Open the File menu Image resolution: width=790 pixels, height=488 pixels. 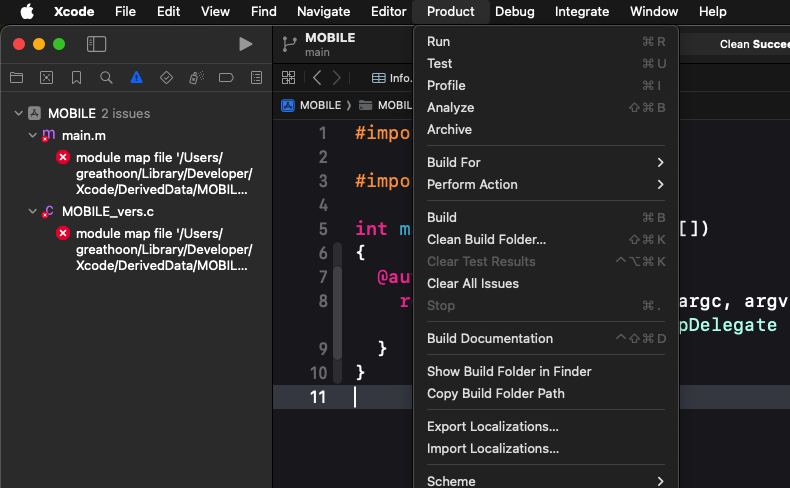[125, 11]
